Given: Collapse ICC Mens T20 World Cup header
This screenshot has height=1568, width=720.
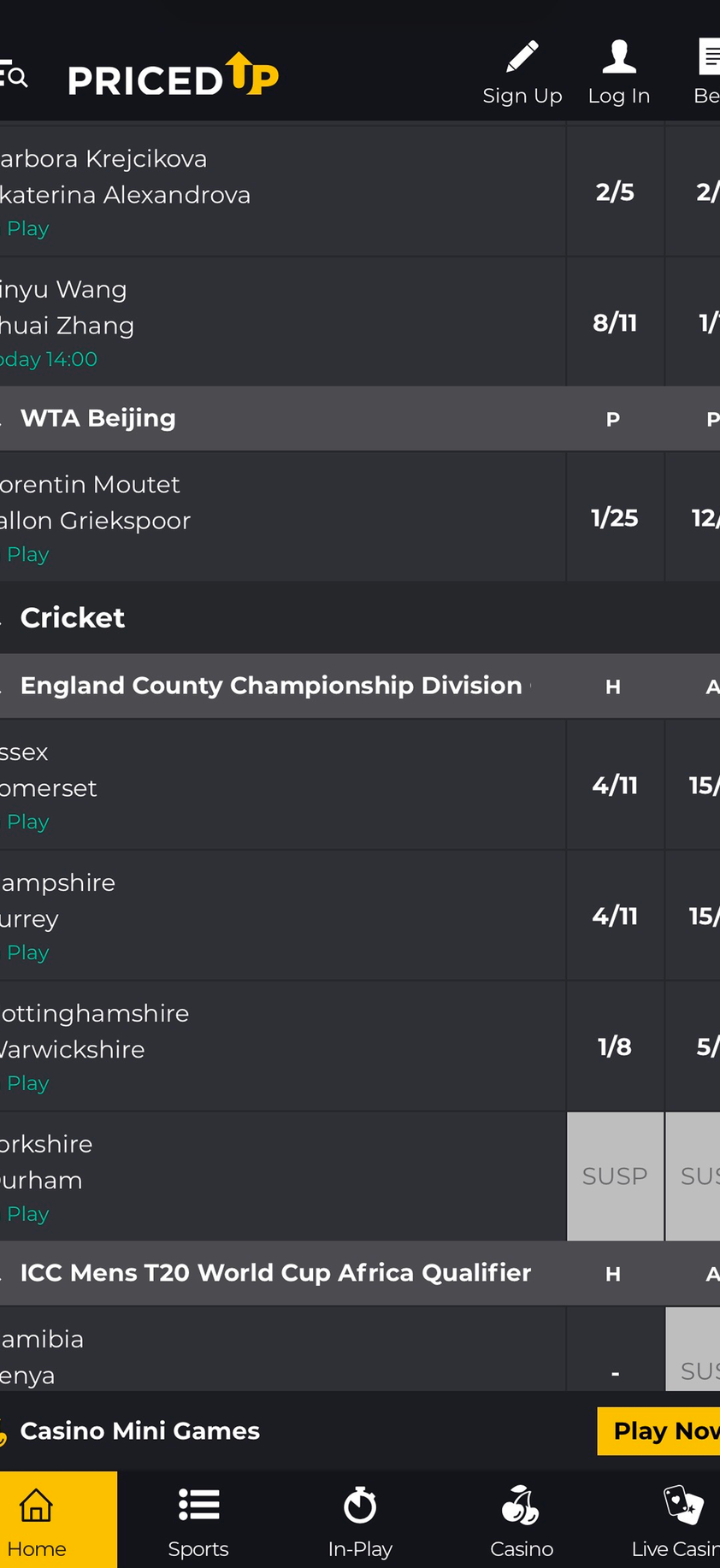Looking at the screenshot, I should (275, 1273).
